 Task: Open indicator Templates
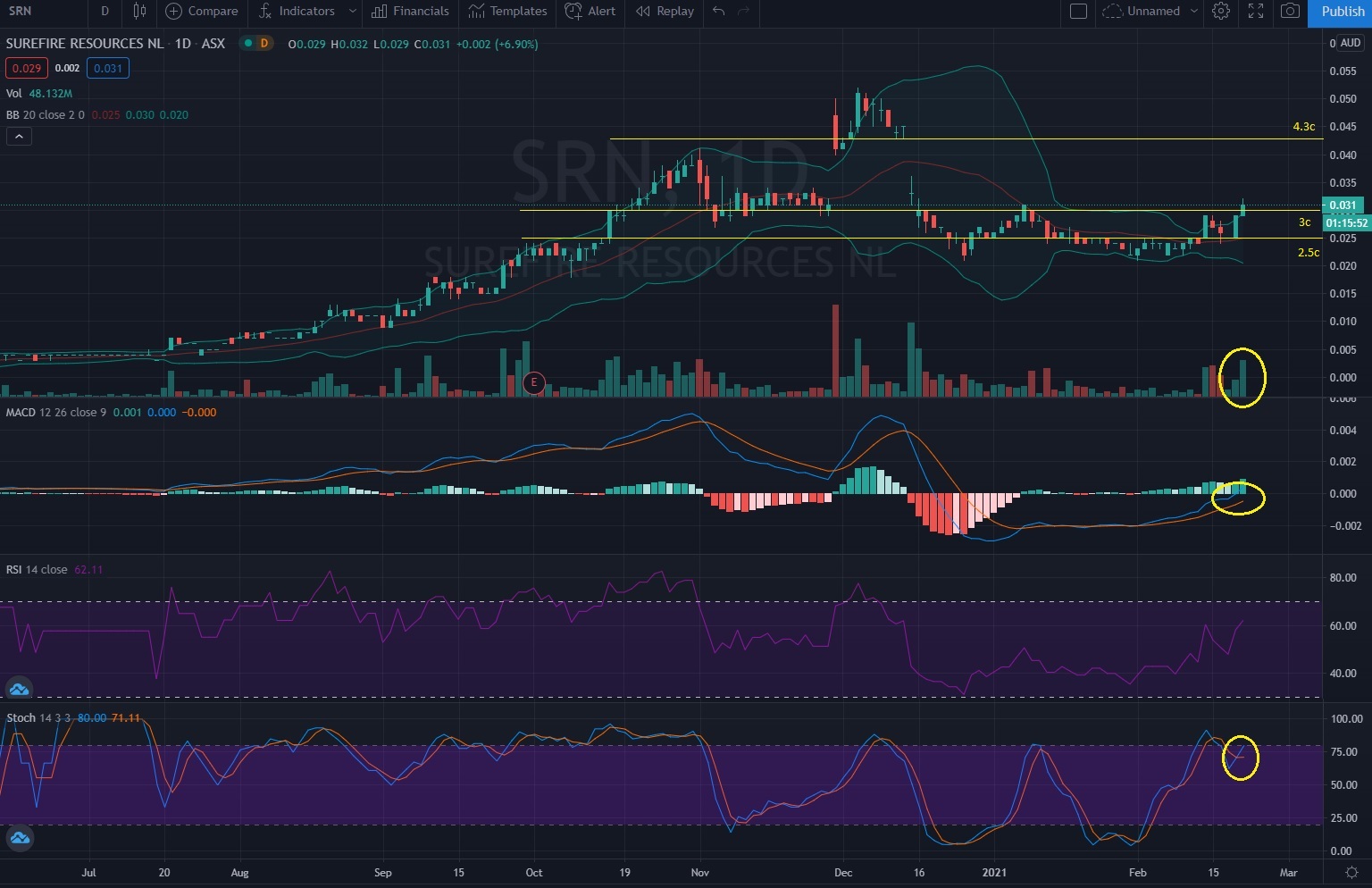pos(507,11)
